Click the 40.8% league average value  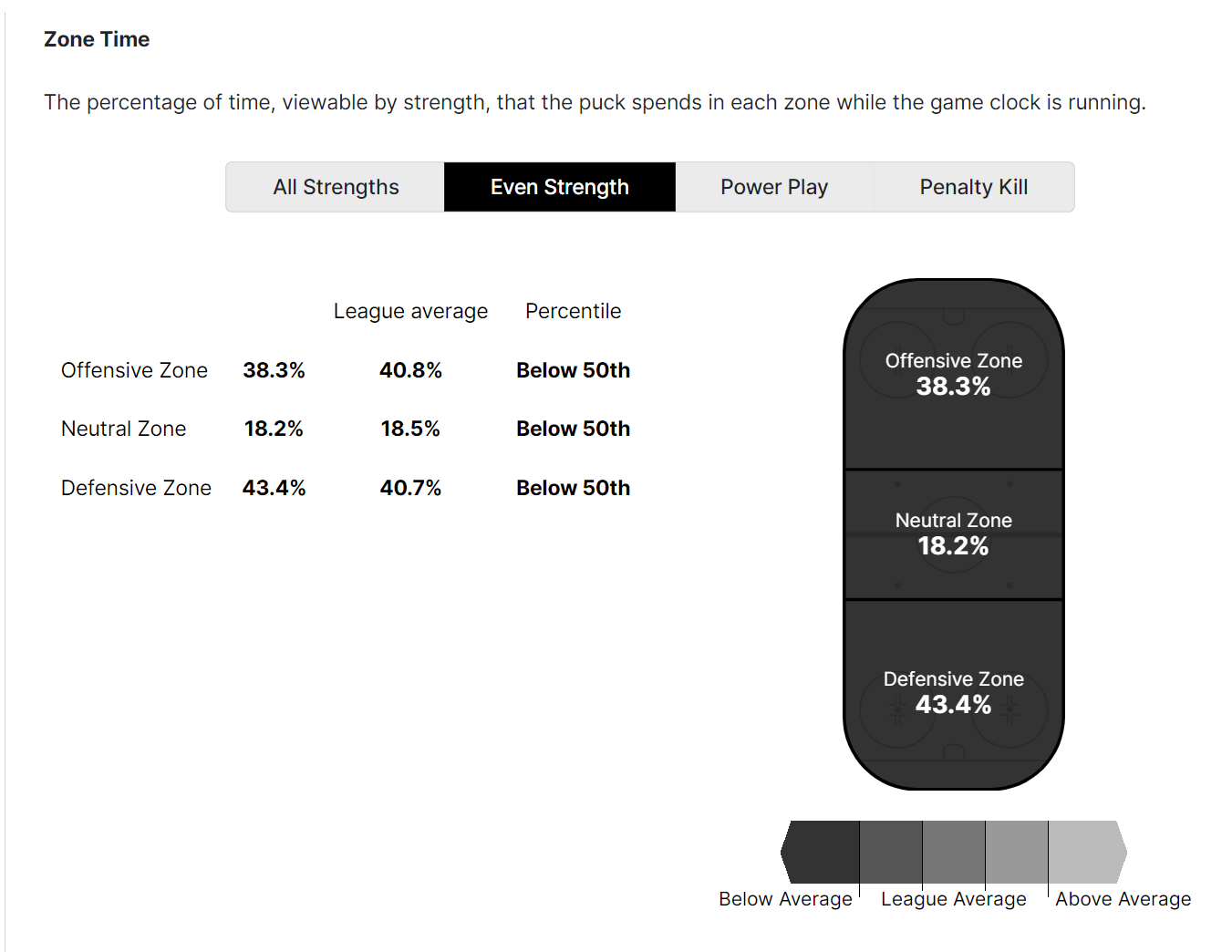410,370
